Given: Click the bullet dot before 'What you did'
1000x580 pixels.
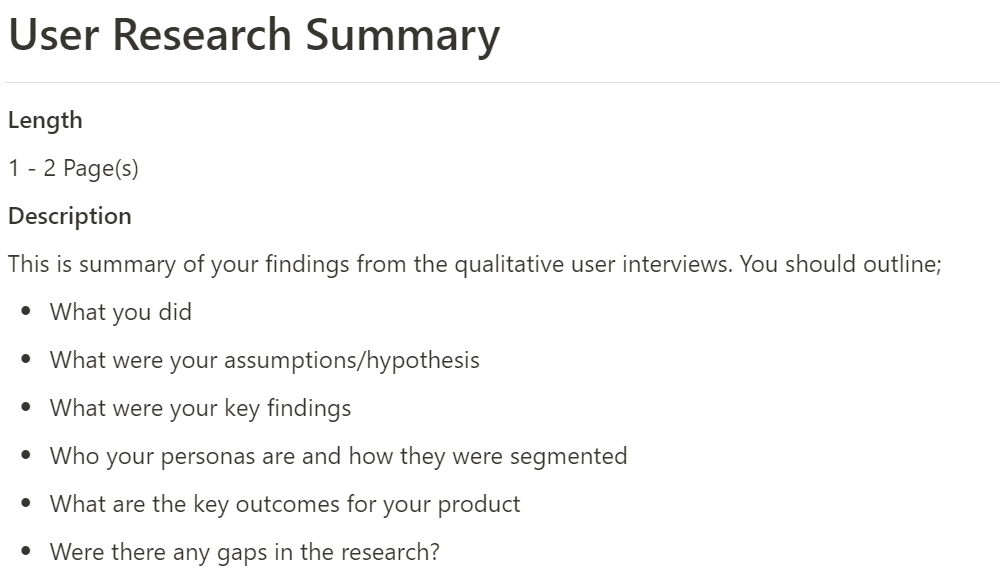Looking at the screenshot, I should pyautogui.click(x=26, y=311).
